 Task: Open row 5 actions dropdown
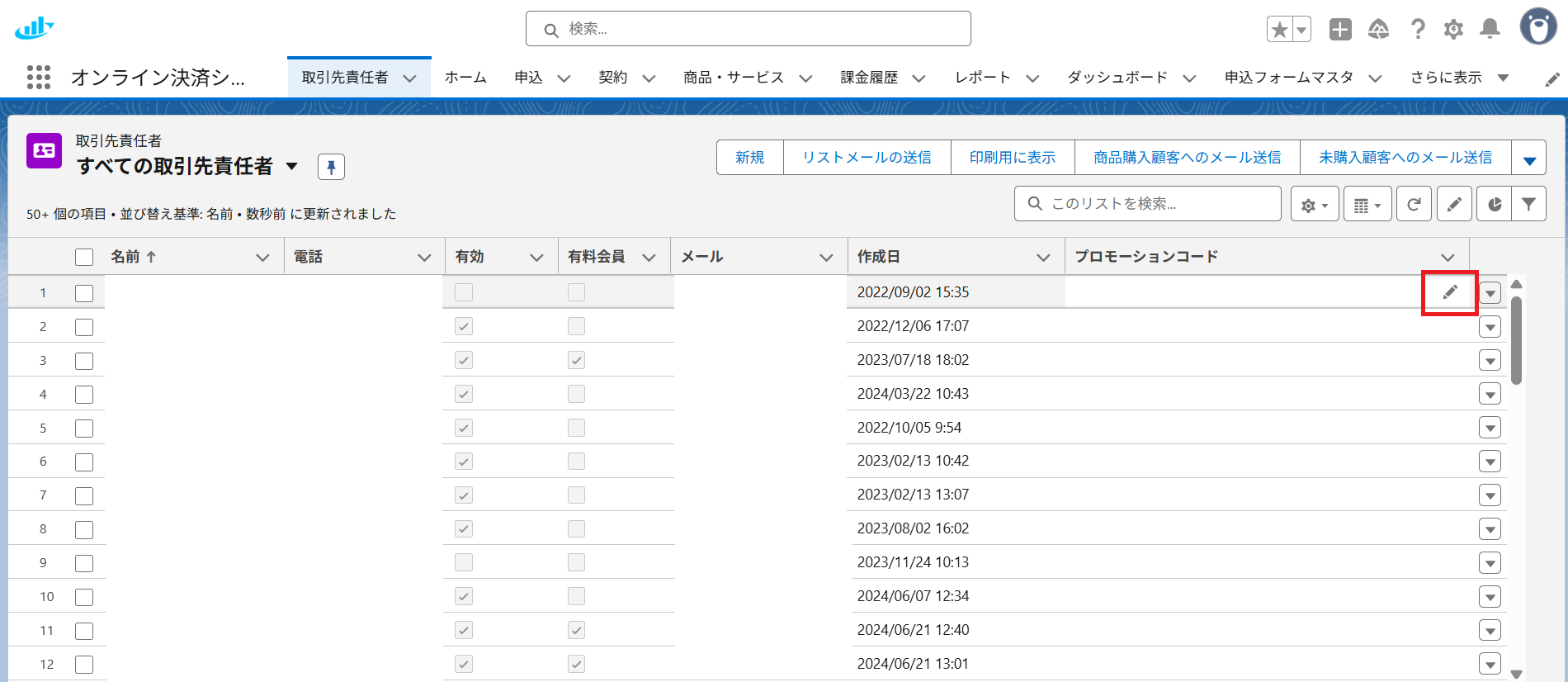1490,429
